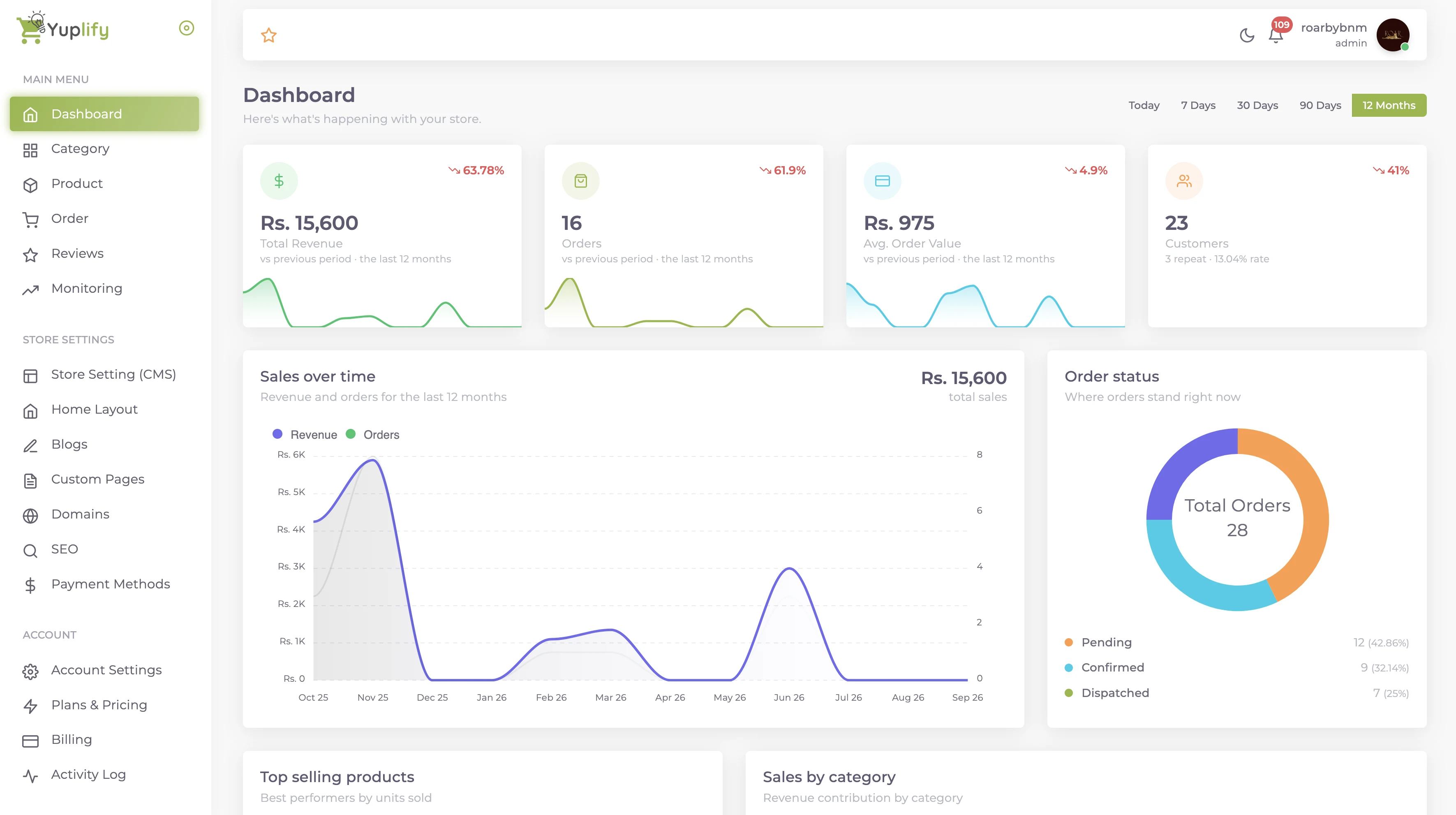
Task: Open the Dashboard menu item
Action: tap(104, 113)
